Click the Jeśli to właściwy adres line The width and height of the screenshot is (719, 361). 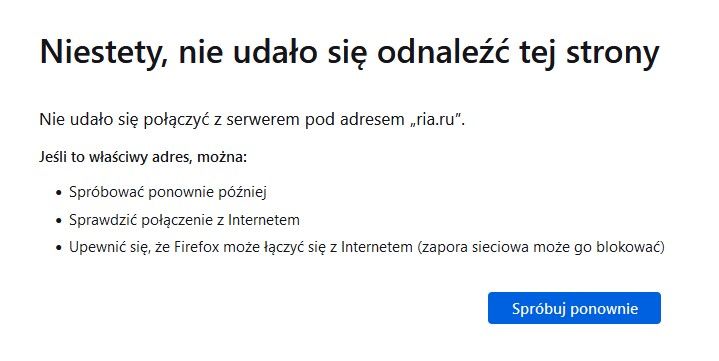143,157
